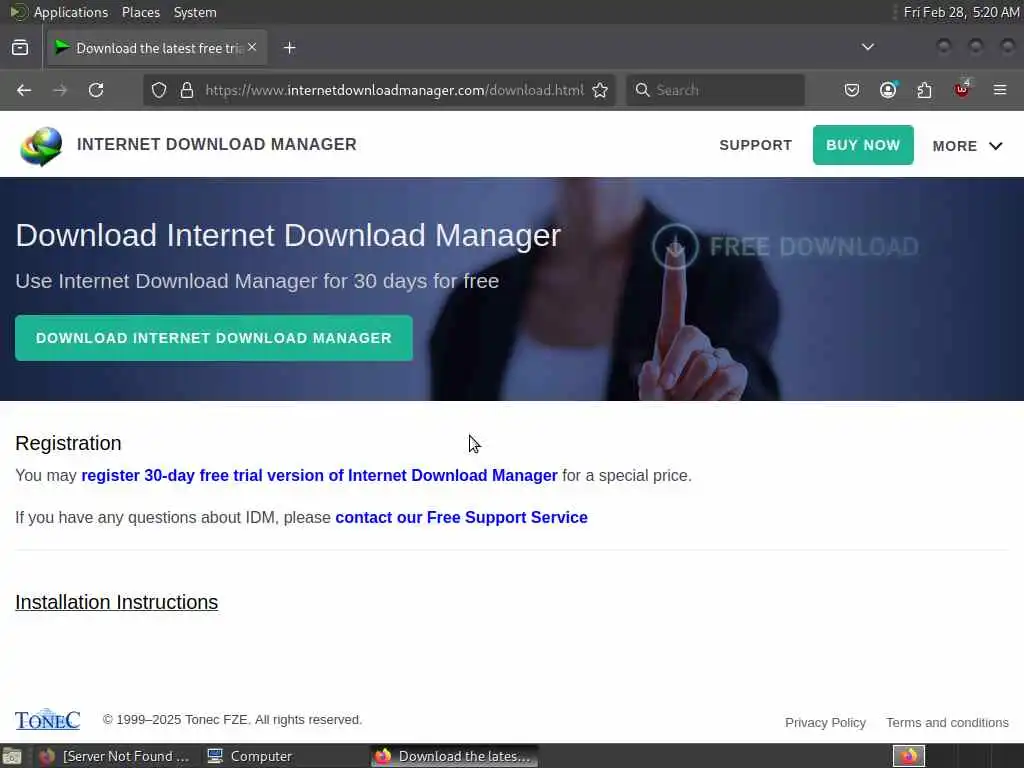Click the Tonec logo in footer

(48, 719)
